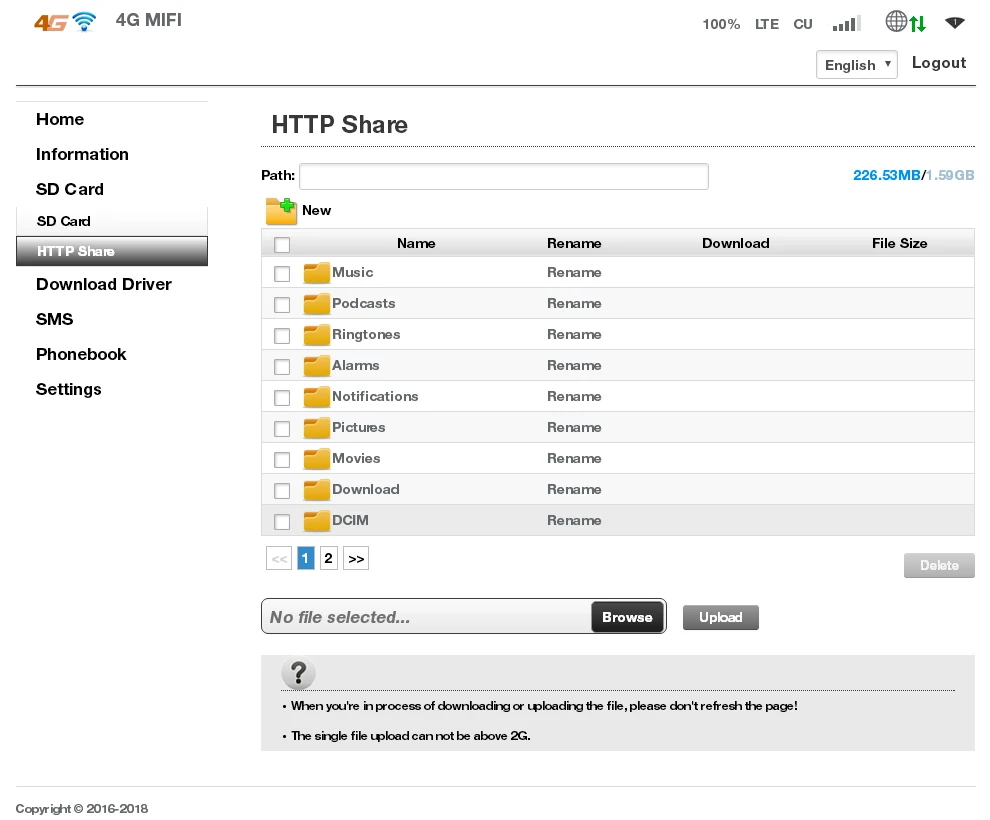Open the Ringtones folder icon
Screen dimensions: 990x820
[x=316, y=335]
